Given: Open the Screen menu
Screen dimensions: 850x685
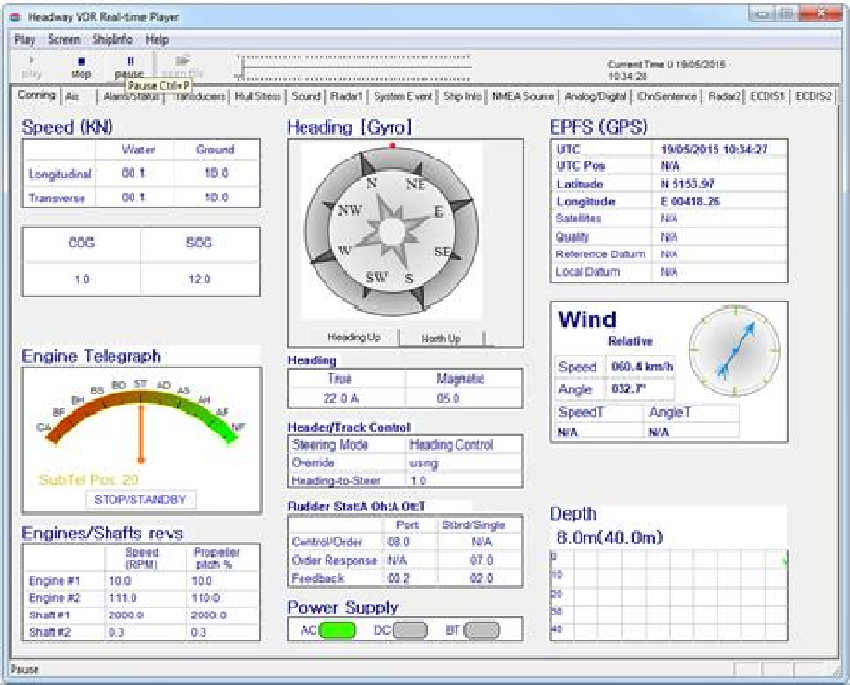Looking at the screenshot, I should tap(64, 40).
